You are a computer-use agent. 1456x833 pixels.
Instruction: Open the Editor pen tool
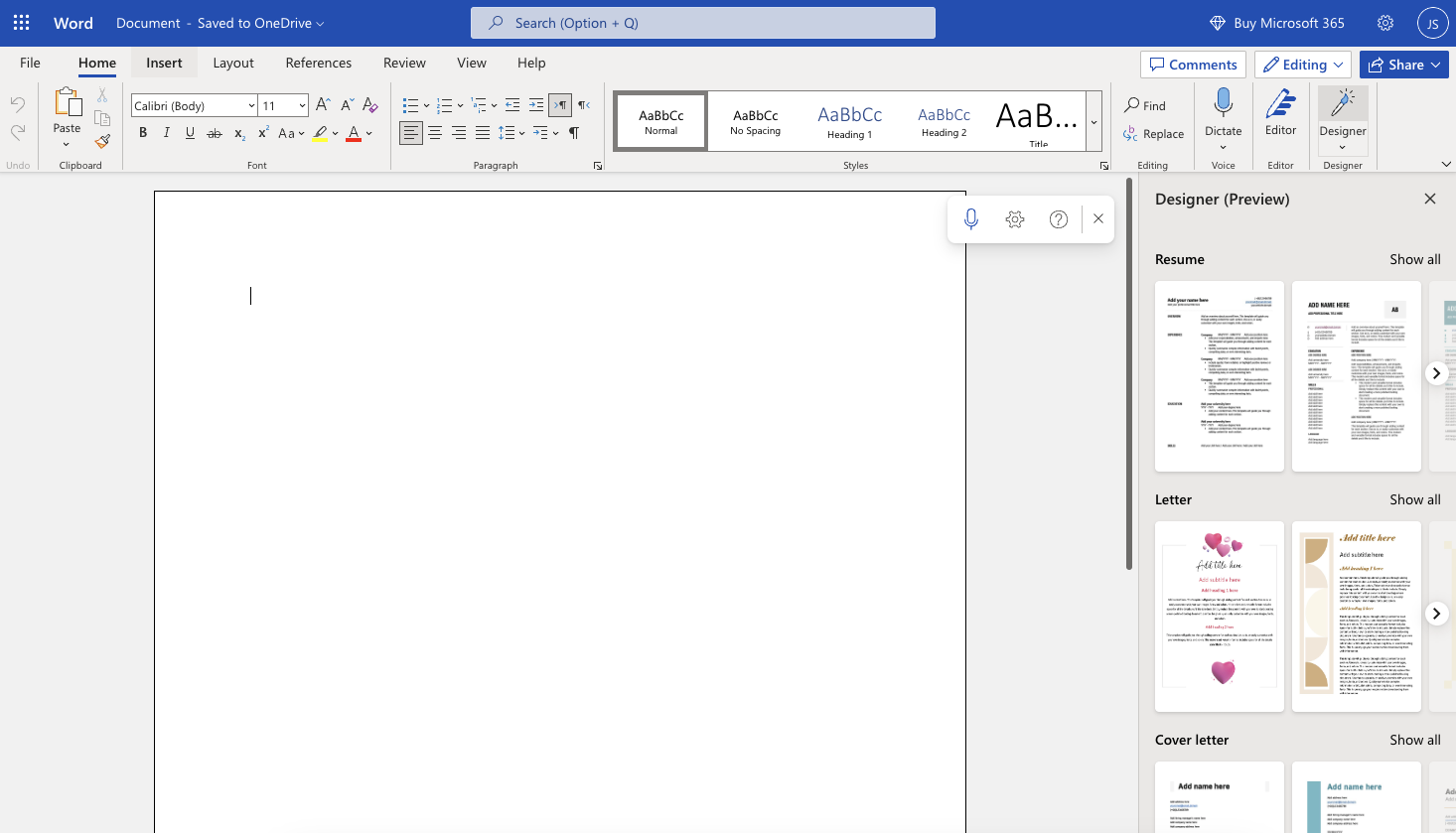click(x=1281, y=111)
